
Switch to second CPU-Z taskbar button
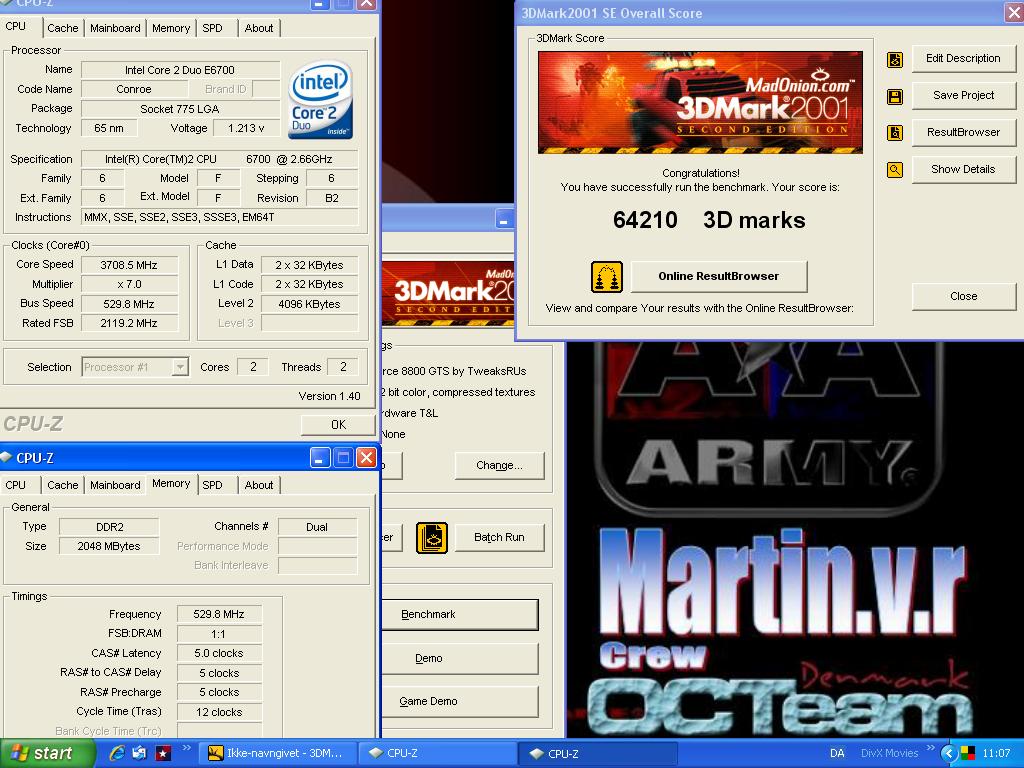598,754
